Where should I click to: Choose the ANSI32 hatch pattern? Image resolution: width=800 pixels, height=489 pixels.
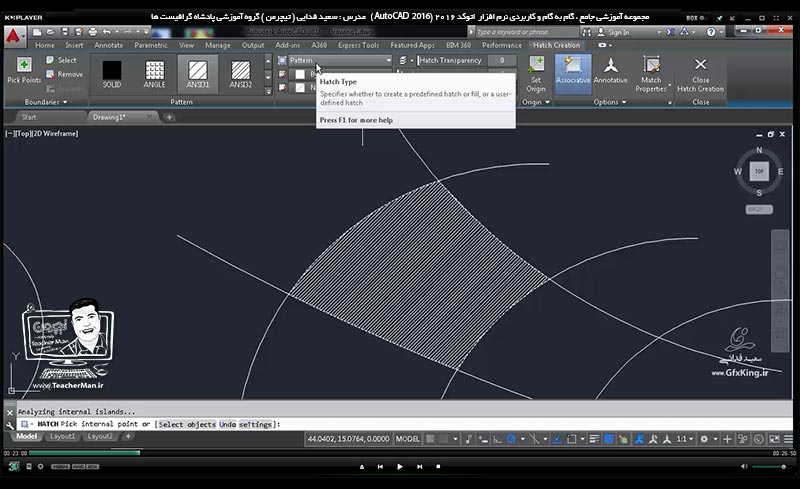tap(240, 75)
